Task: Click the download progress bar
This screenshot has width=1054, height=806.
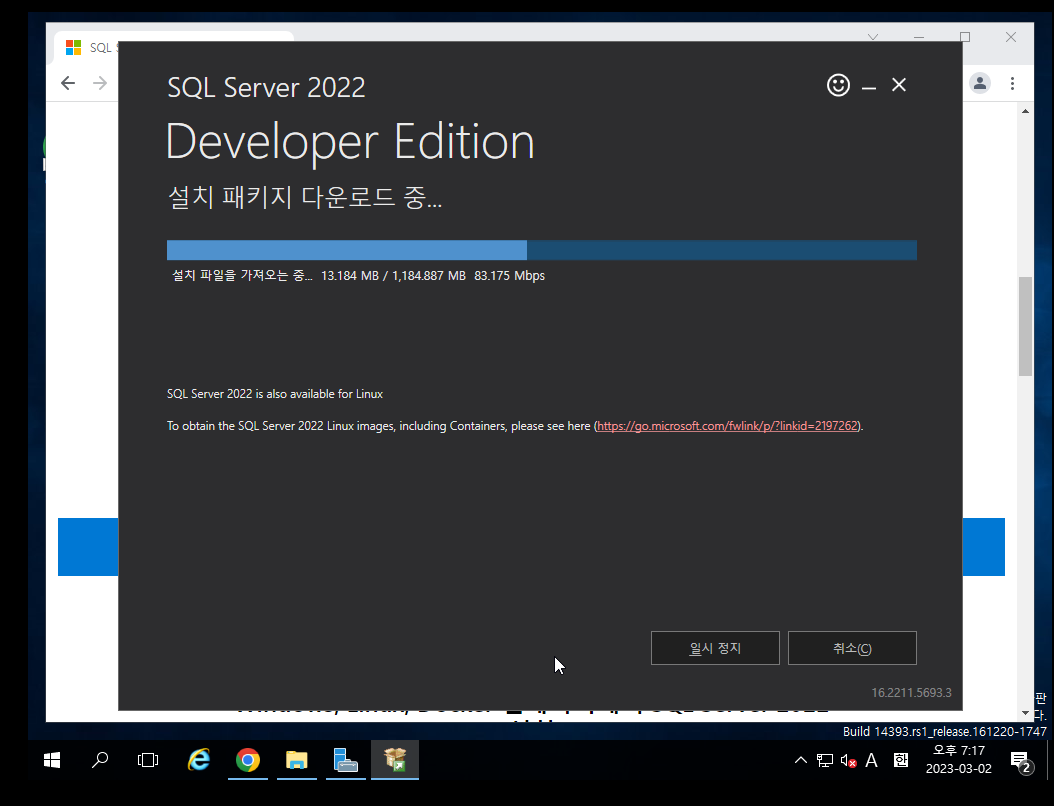Action: [542, 250]
